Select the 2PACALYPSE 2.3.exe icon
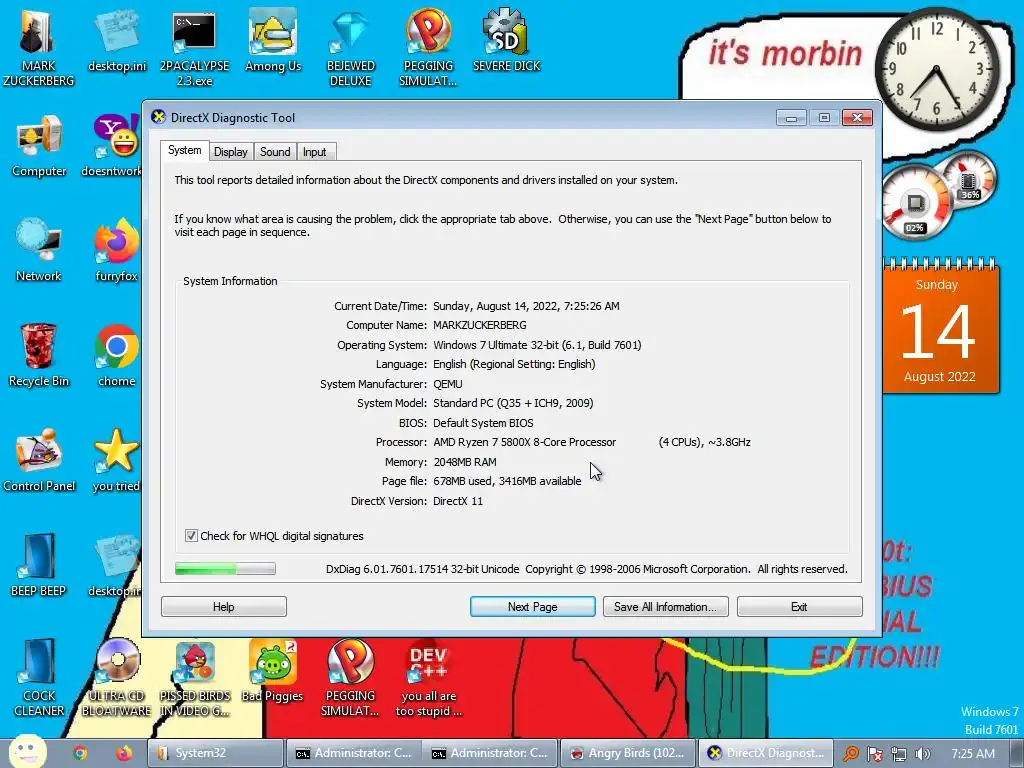 pos(194,49)
